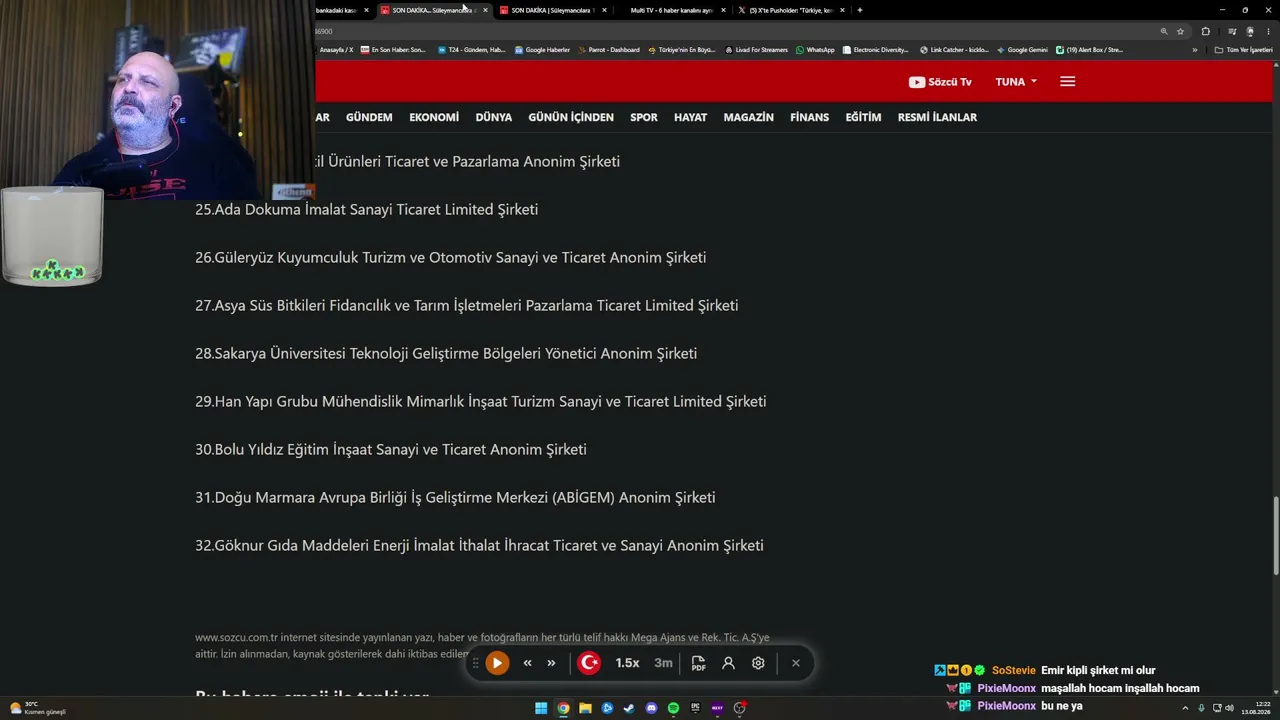Open the Tüm Yer İşaretleri folder
This screenshot has width=1280, height=720.
click(1243, 50)
